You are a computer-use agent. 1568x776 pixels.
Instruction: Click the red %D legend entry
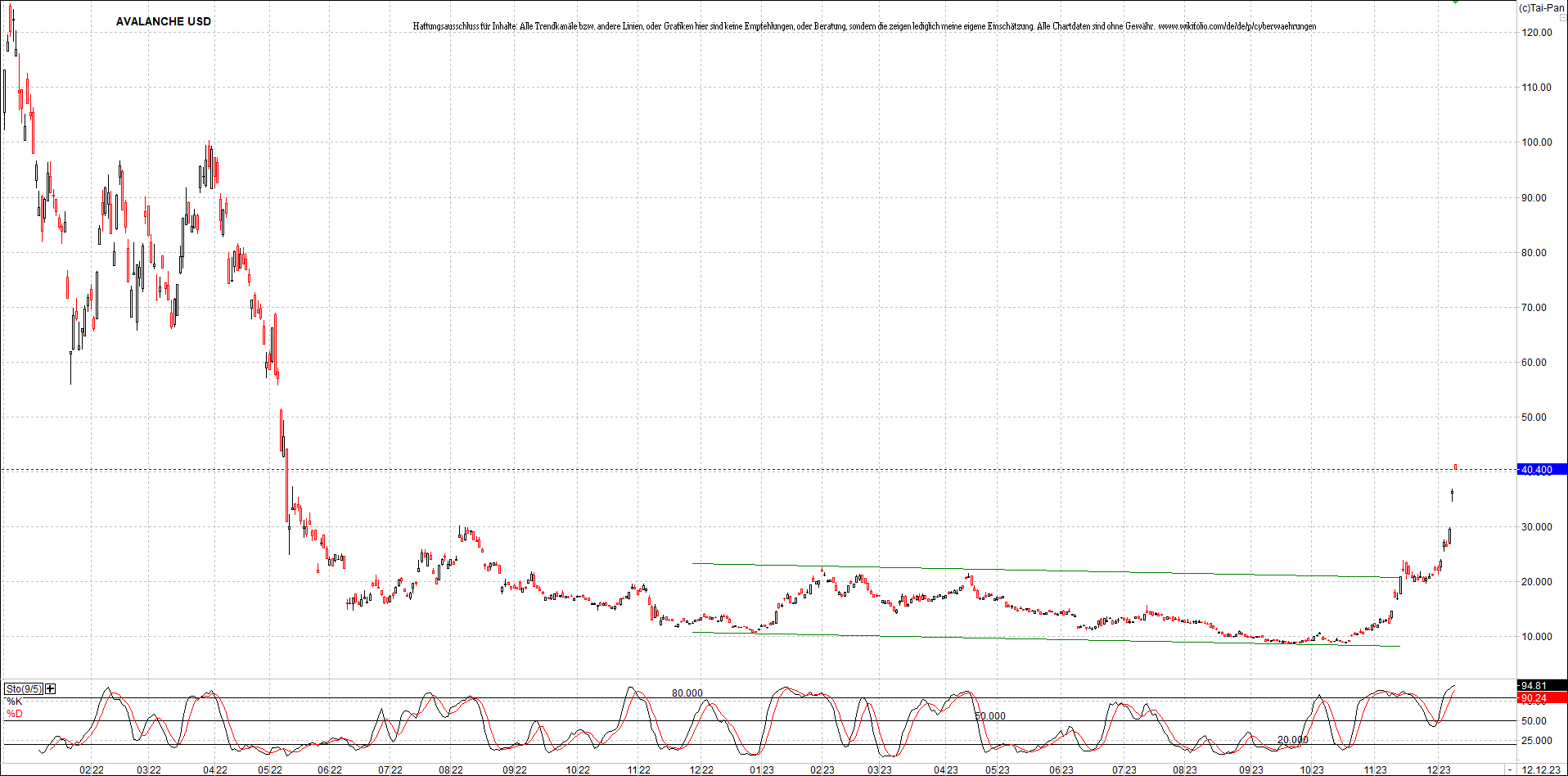(x=14, y=714)
